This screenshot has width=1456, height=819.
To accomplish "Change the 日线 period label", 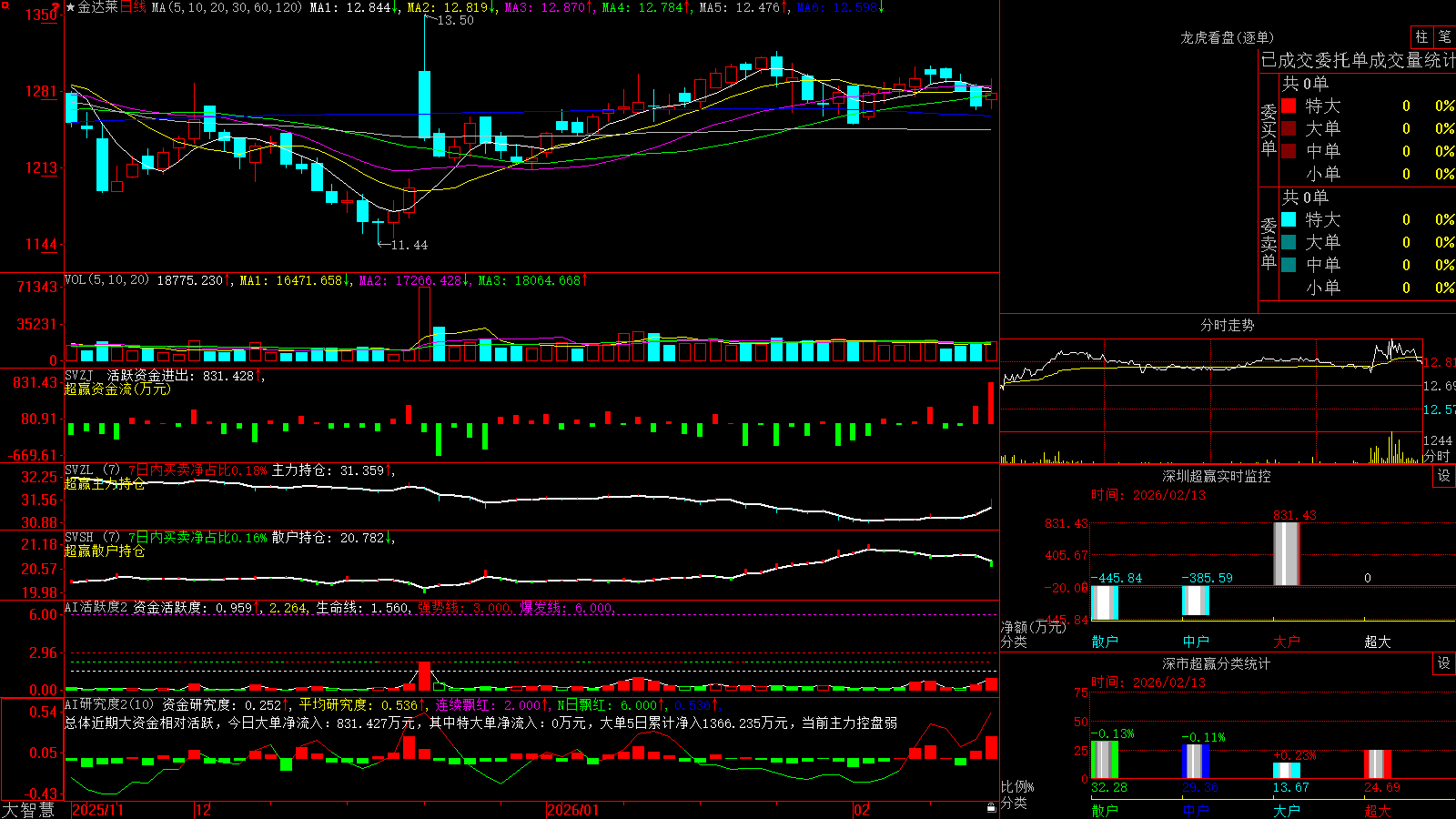I will (133, 7).
